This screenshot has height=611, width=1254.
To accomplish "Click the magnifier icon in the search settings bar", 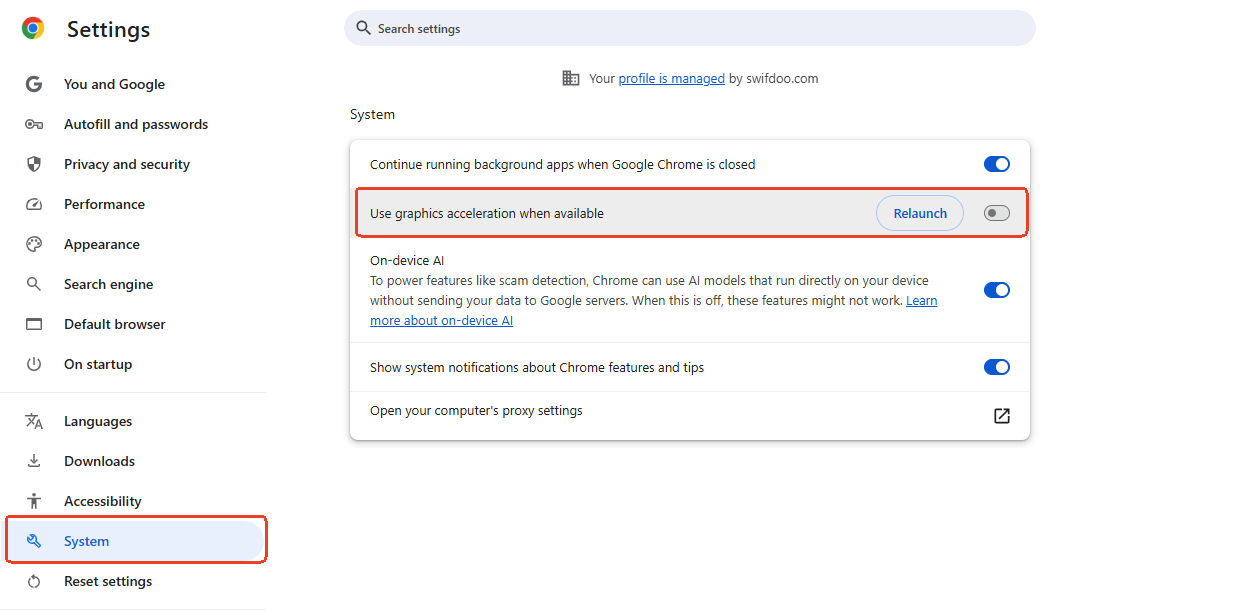I will tap(364, 28).
